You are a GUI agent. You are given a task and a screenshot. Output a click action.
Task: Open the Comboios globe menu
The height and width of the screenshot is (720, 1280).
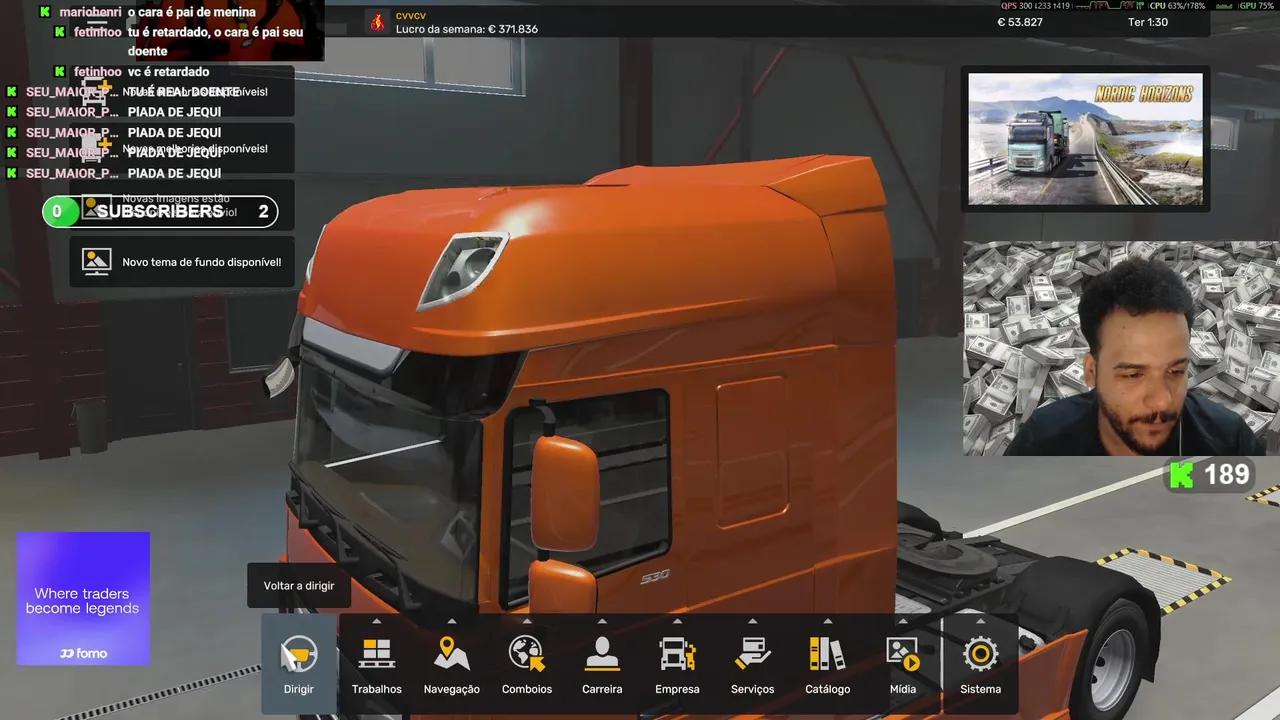point(527,654)
